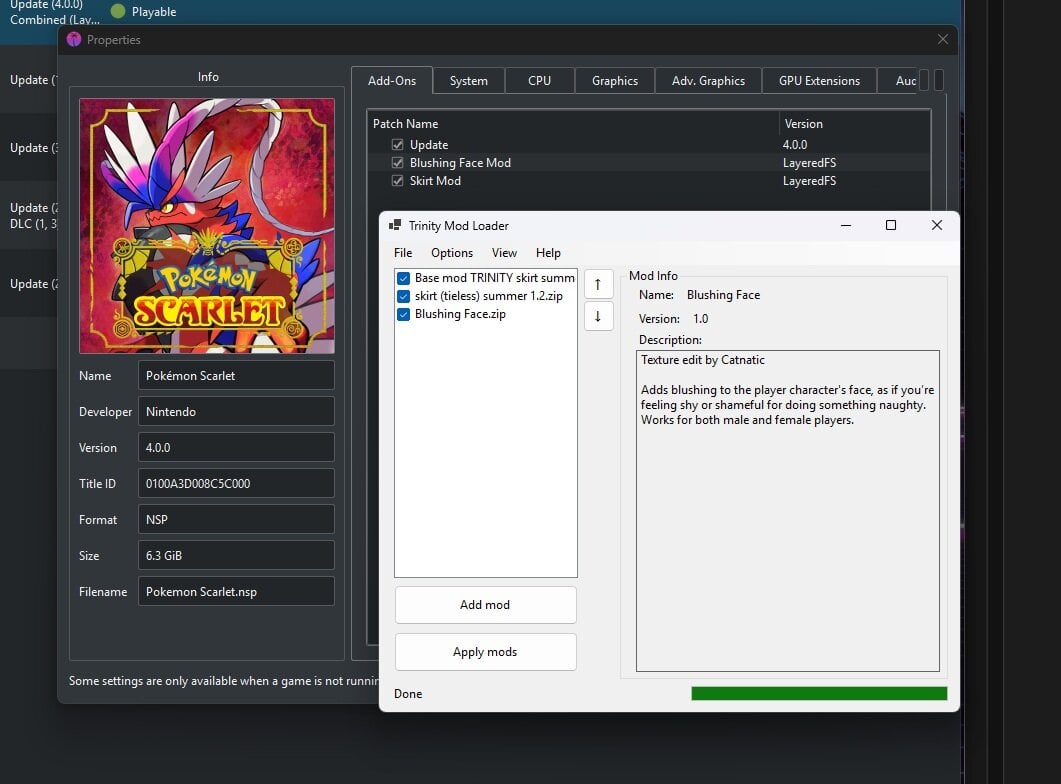Click Mod Info name Blushing Face
The width and height of the screenshot is (1061, 784).
click(x=723, y=295)
